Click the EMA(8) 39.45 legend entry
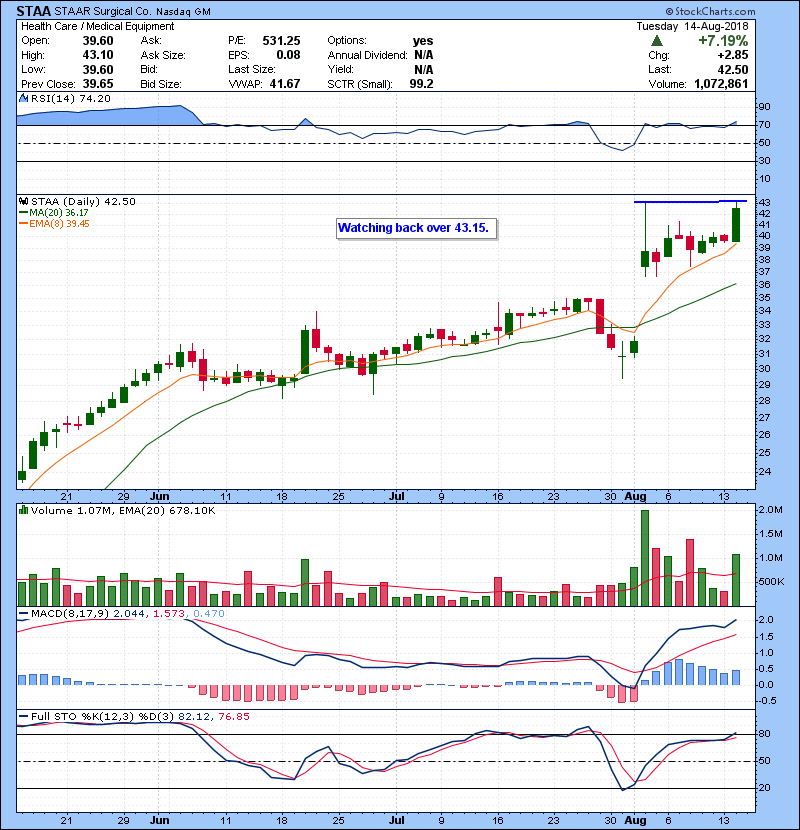 [55, 224]
